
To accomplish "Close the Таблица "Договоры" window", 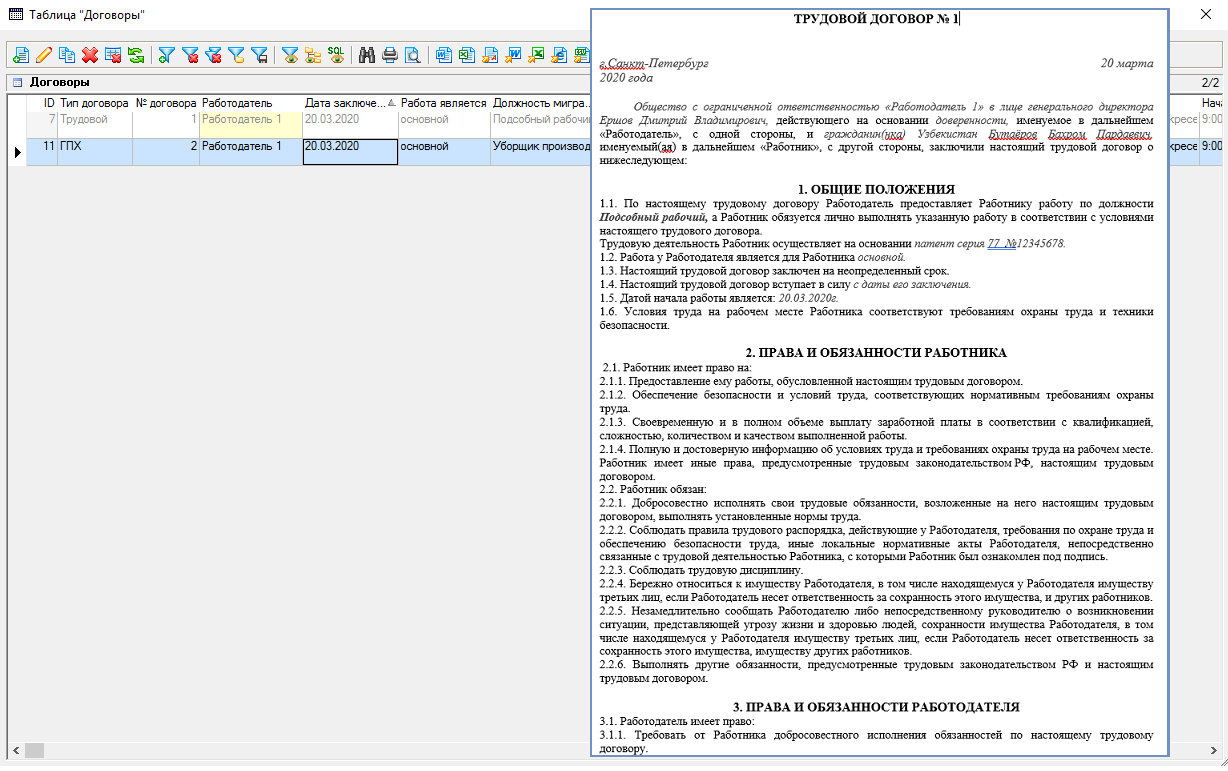I will (1205, 15).
